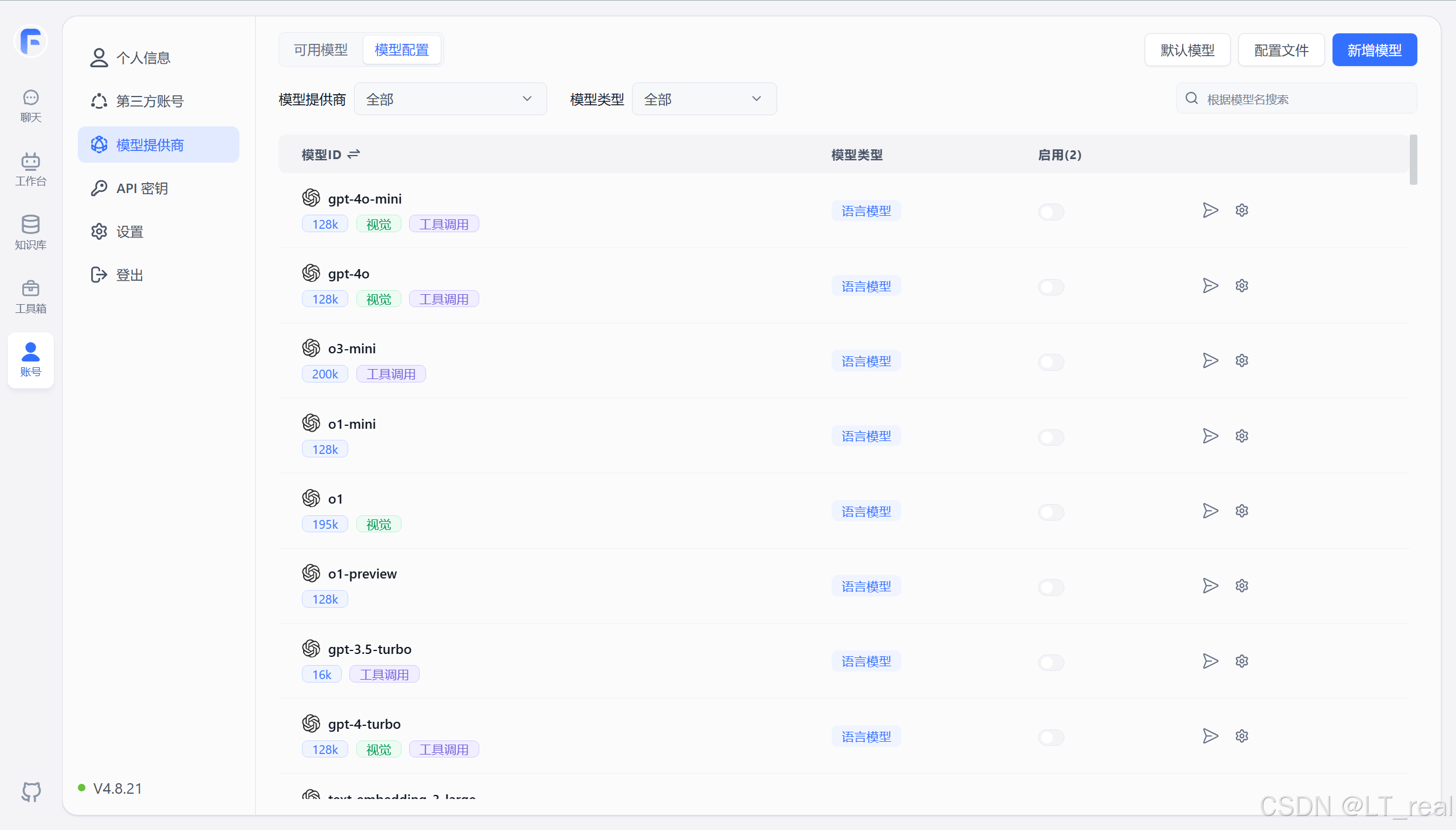The width and height of the screenshot is (1456, 830).
Task: Click the sort icon beside 模型ID header
Action: click(353, 154)
